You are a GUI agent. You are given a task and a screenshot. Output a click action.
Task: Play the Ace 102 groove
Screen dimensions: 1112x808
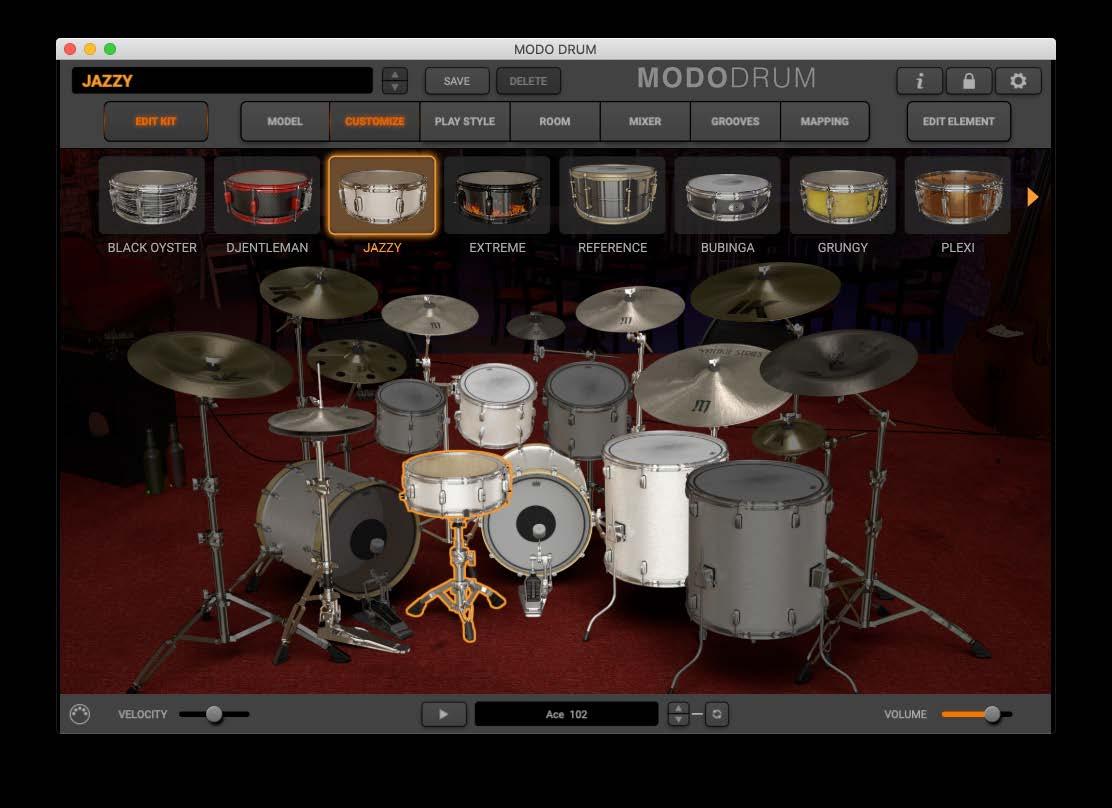(444, 714)
